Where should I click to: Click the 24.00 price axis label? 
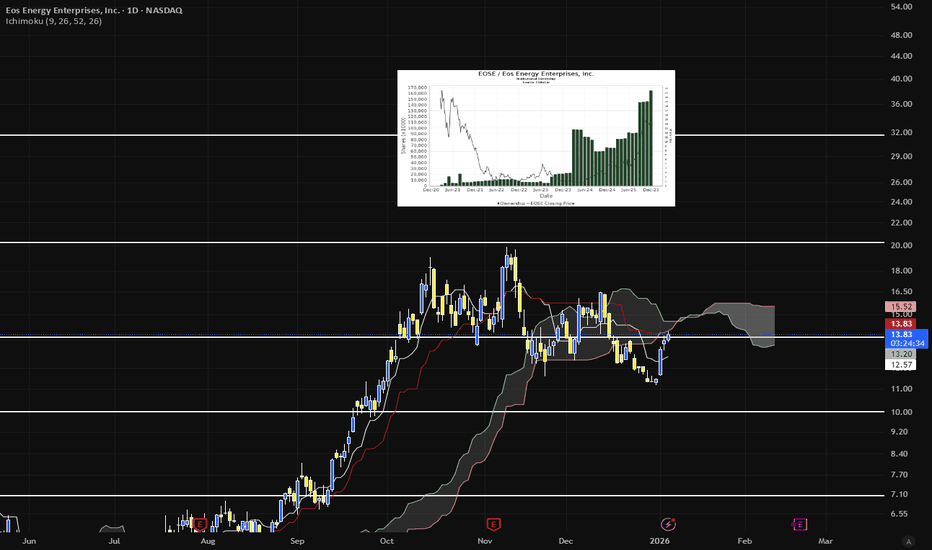pos(900,202)
